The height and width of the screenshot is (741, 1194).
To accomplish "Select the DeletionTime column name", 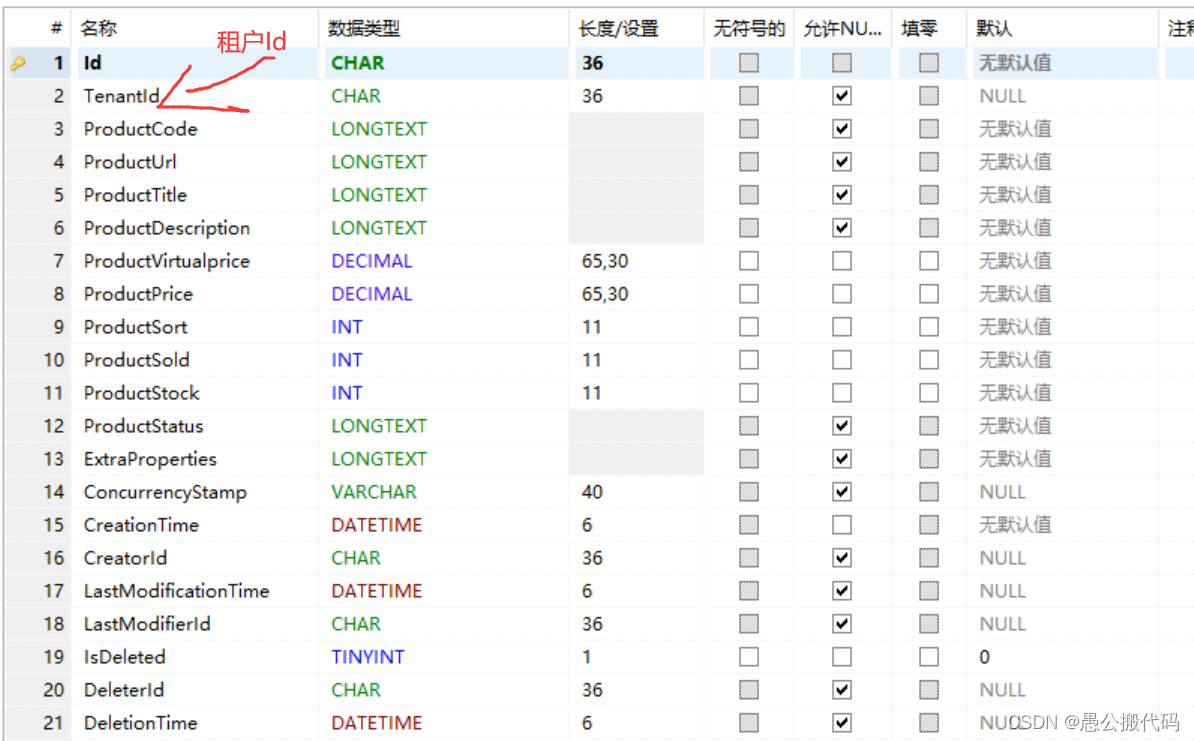I will point(140,723).
